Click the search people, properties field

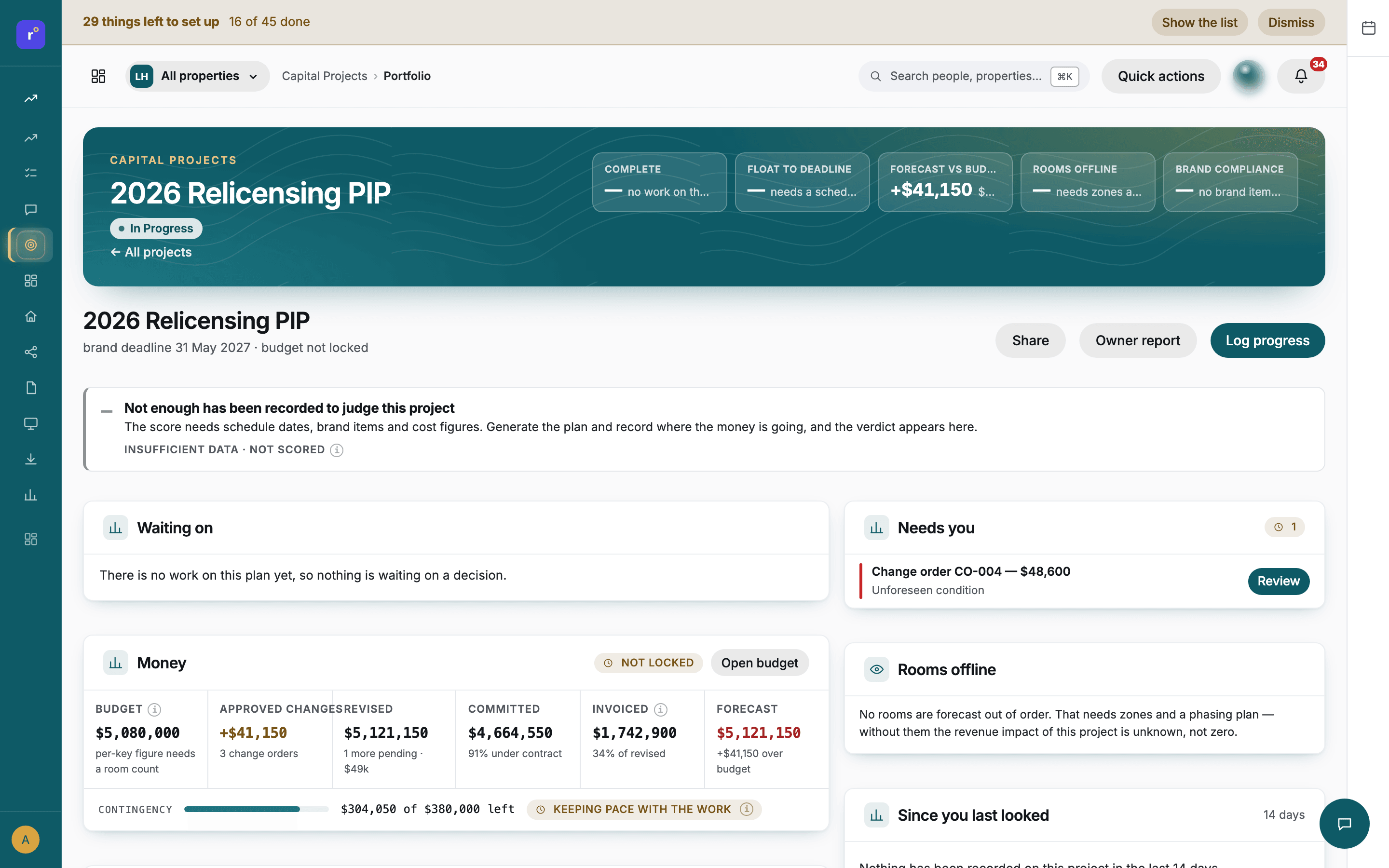click(974, 76)
